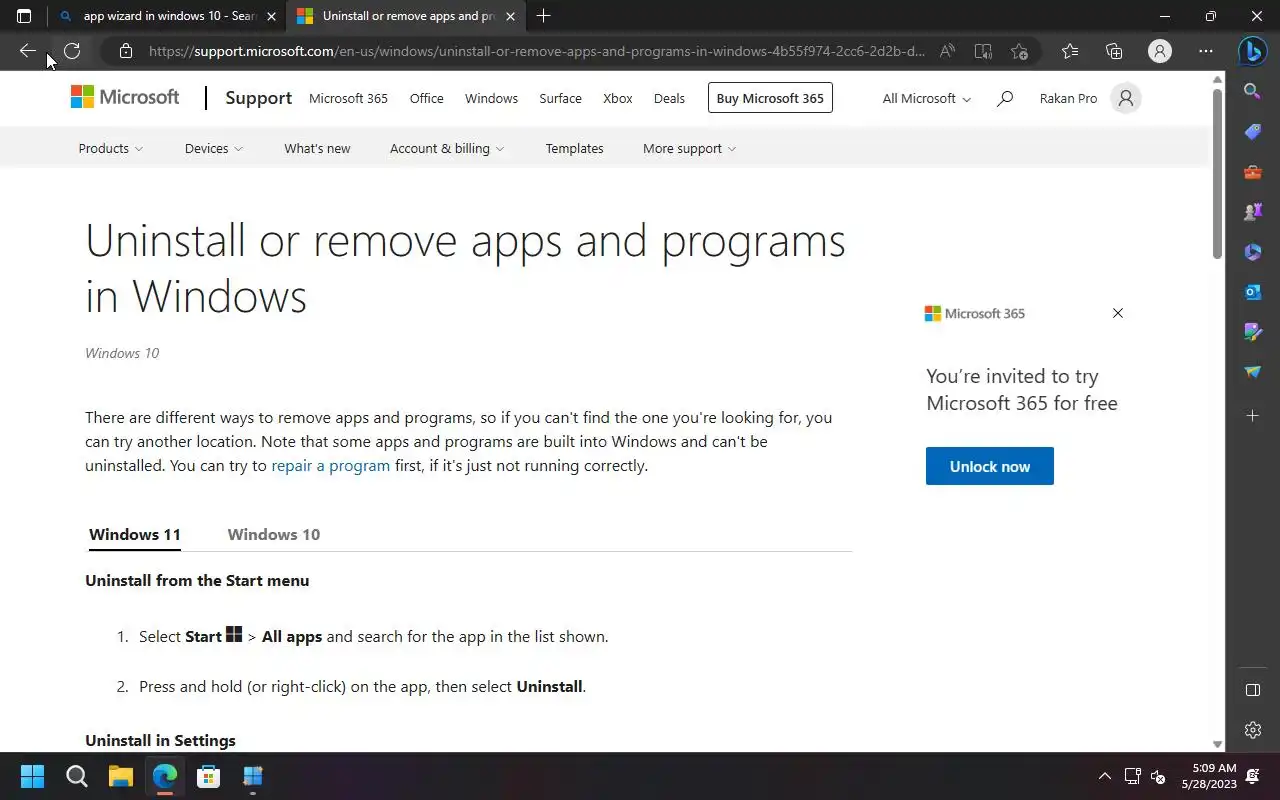This screenshot has height=800, width=1280.
Task: Open Favorites list icon
Action: tap(1070, 51)
